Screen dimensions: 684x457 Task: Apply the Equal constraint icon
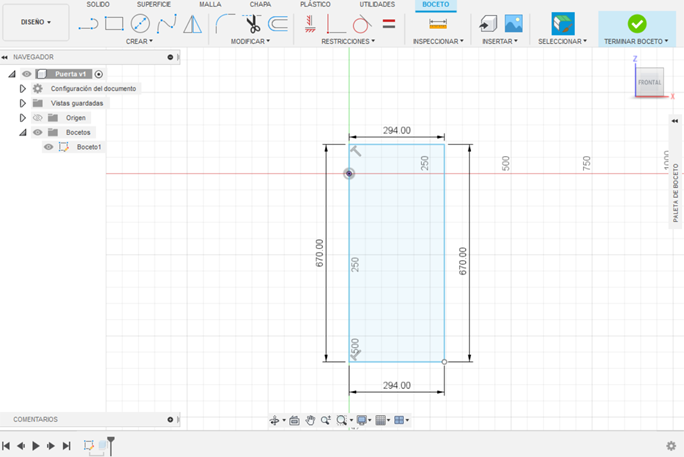point(389,24)
